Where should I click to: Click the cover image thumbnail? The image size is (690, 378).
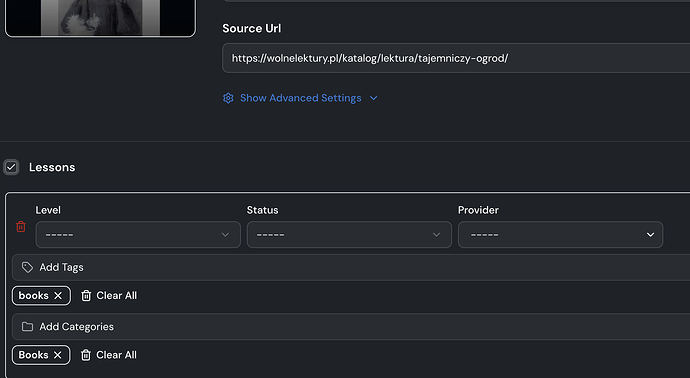pos(100,18)
